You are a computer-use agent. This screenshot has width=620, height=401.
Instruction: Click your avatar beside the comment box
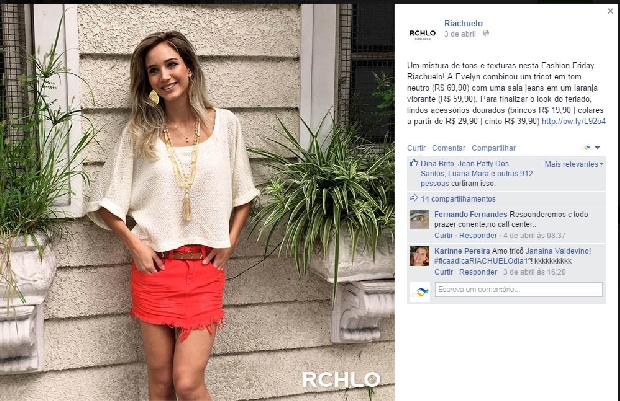click(x=420, y=292)
